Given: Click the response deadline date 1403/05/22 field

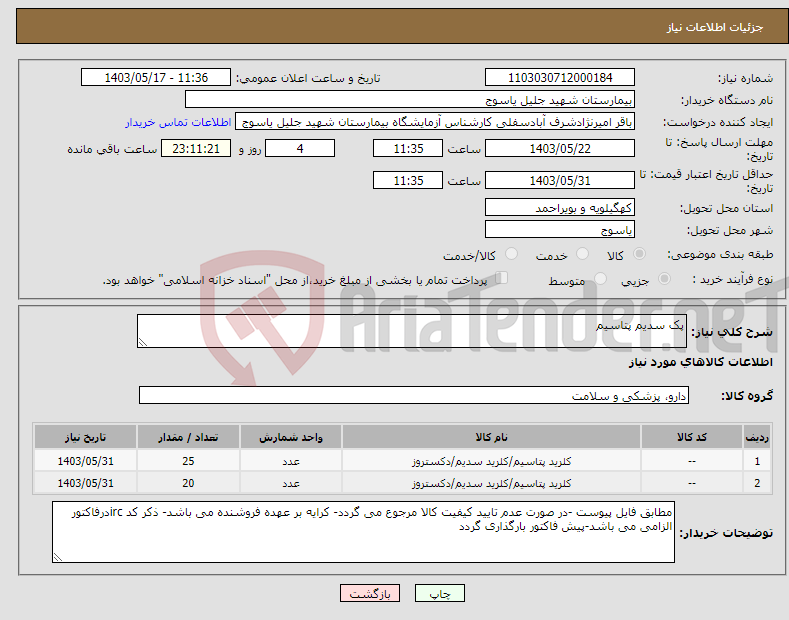Looking at the screenshot, I should pos(560,148).
